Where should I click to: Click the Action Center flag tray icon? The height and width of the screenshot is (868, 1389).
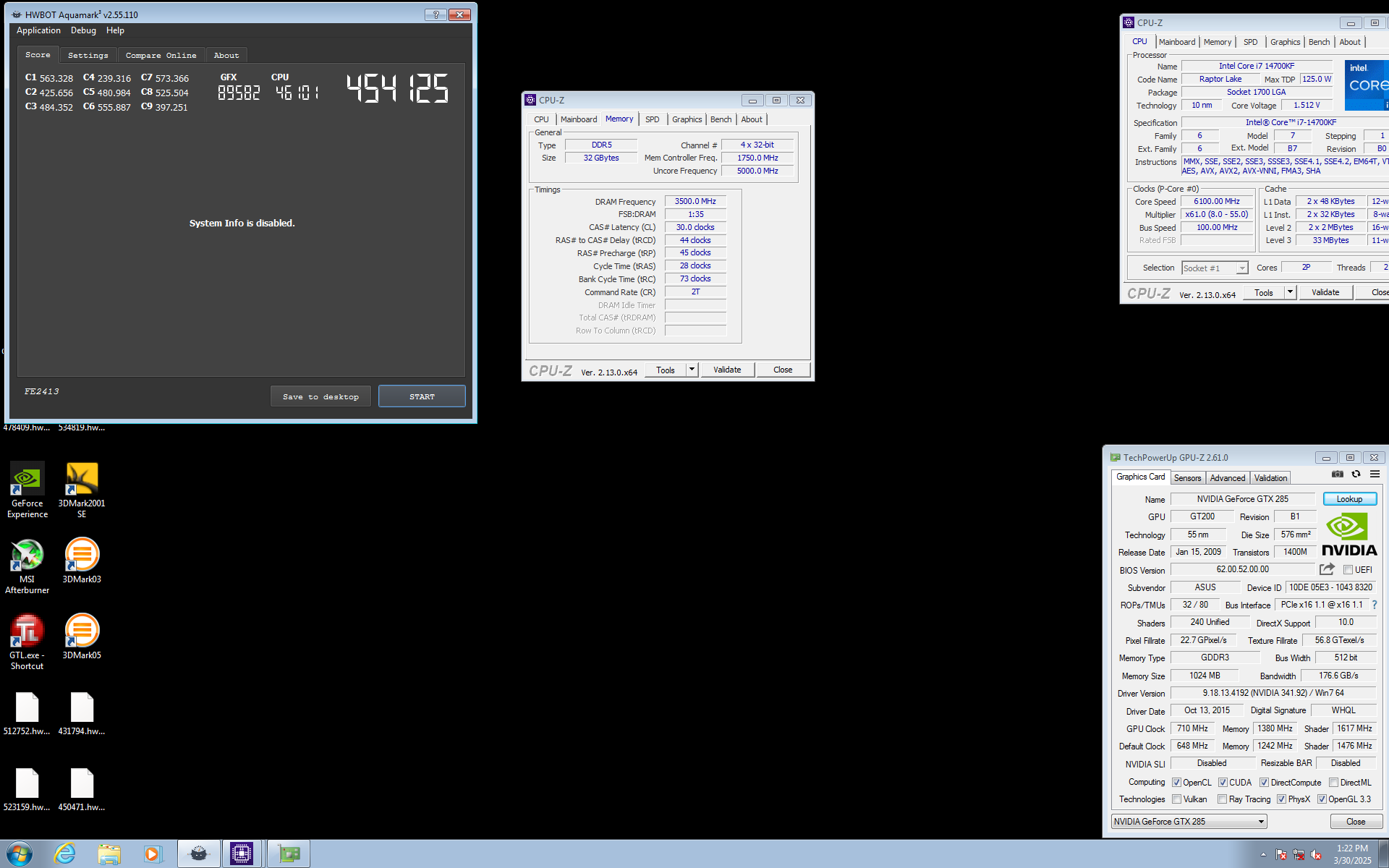1281,855
